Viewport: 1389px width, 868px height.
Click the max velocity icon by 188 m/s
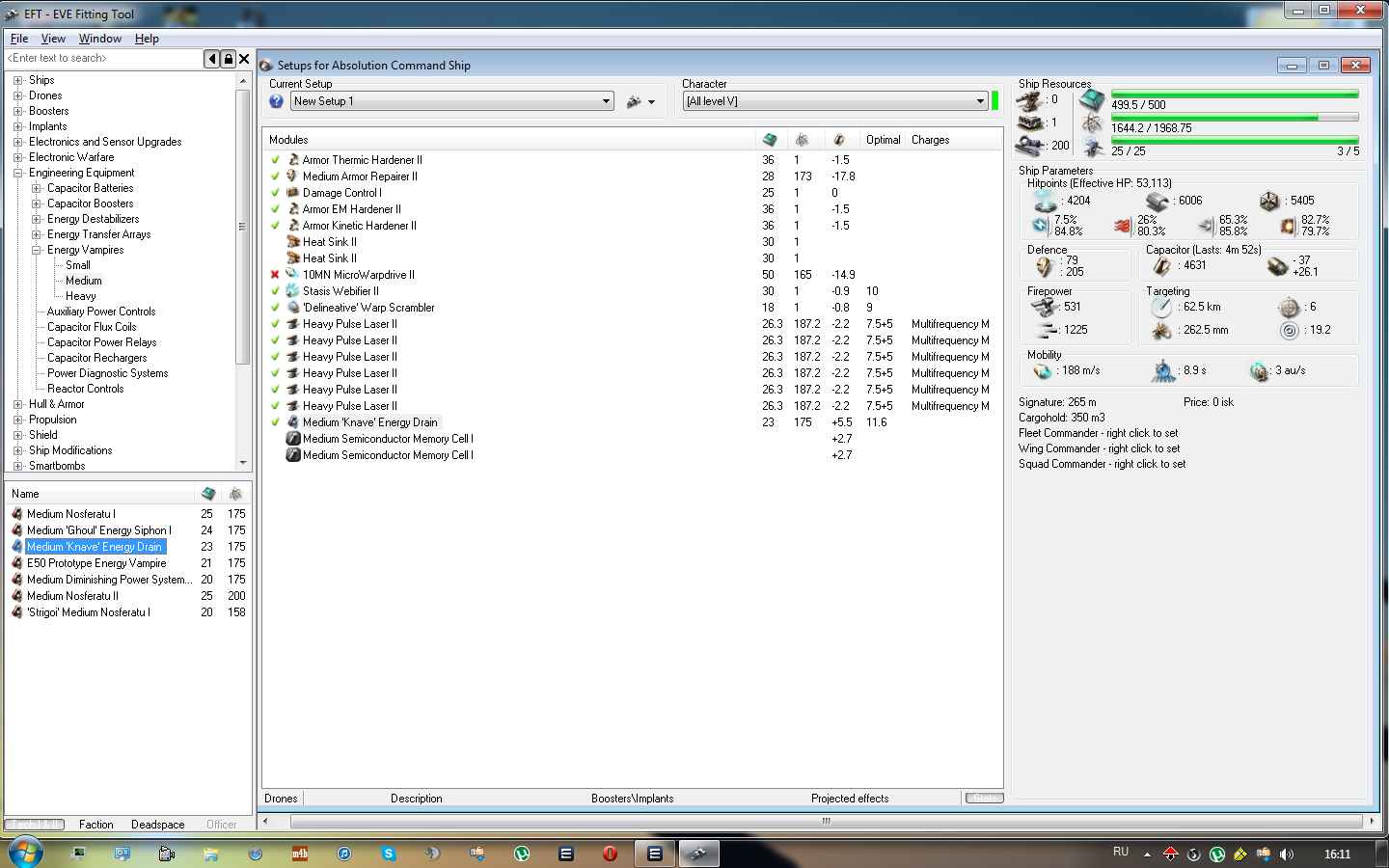click(x=1043, y=371)
